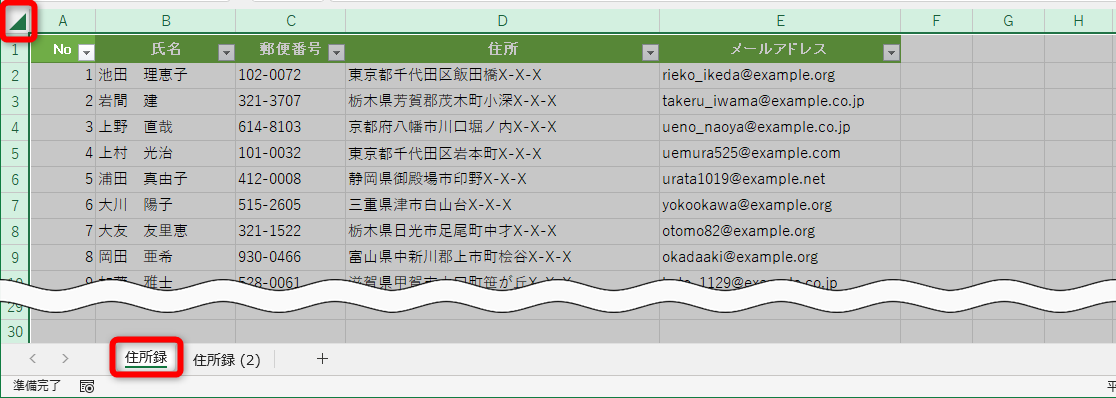This screenshot has height=398, width=1116.
Task: Select row 5 header
Action: pos(16,154)
